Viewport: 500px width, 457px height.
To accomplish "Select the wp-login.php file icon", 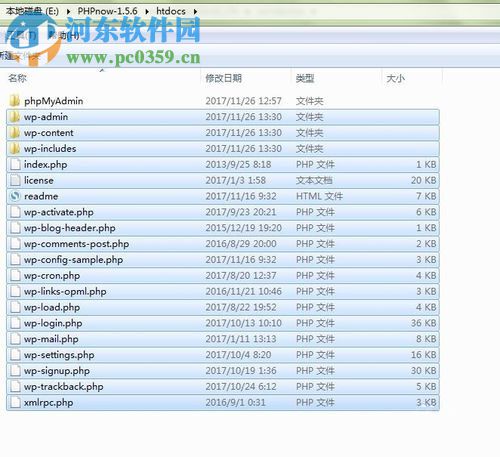I will pyautogui.click(x=15, y=323).
